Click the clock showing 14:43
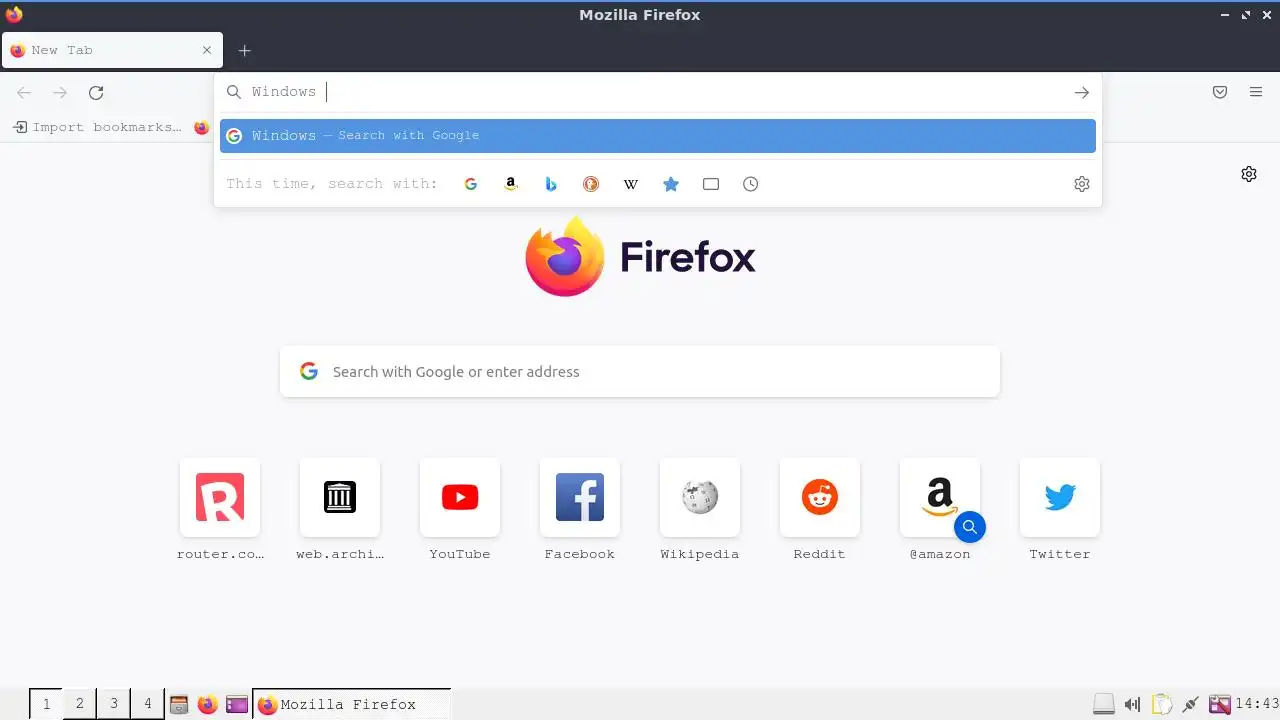This screenshot has width=1280, height=720. point(1257,704)
